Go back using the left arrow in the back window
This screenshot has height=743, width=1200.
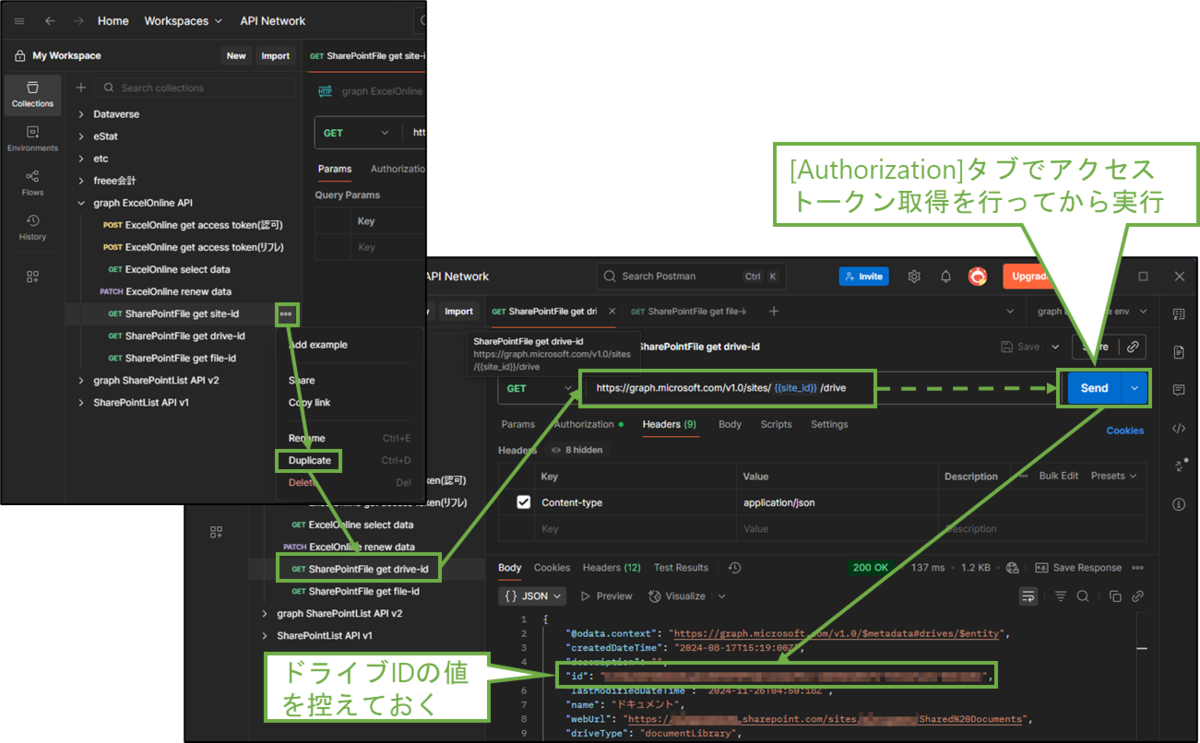(50, 21)
